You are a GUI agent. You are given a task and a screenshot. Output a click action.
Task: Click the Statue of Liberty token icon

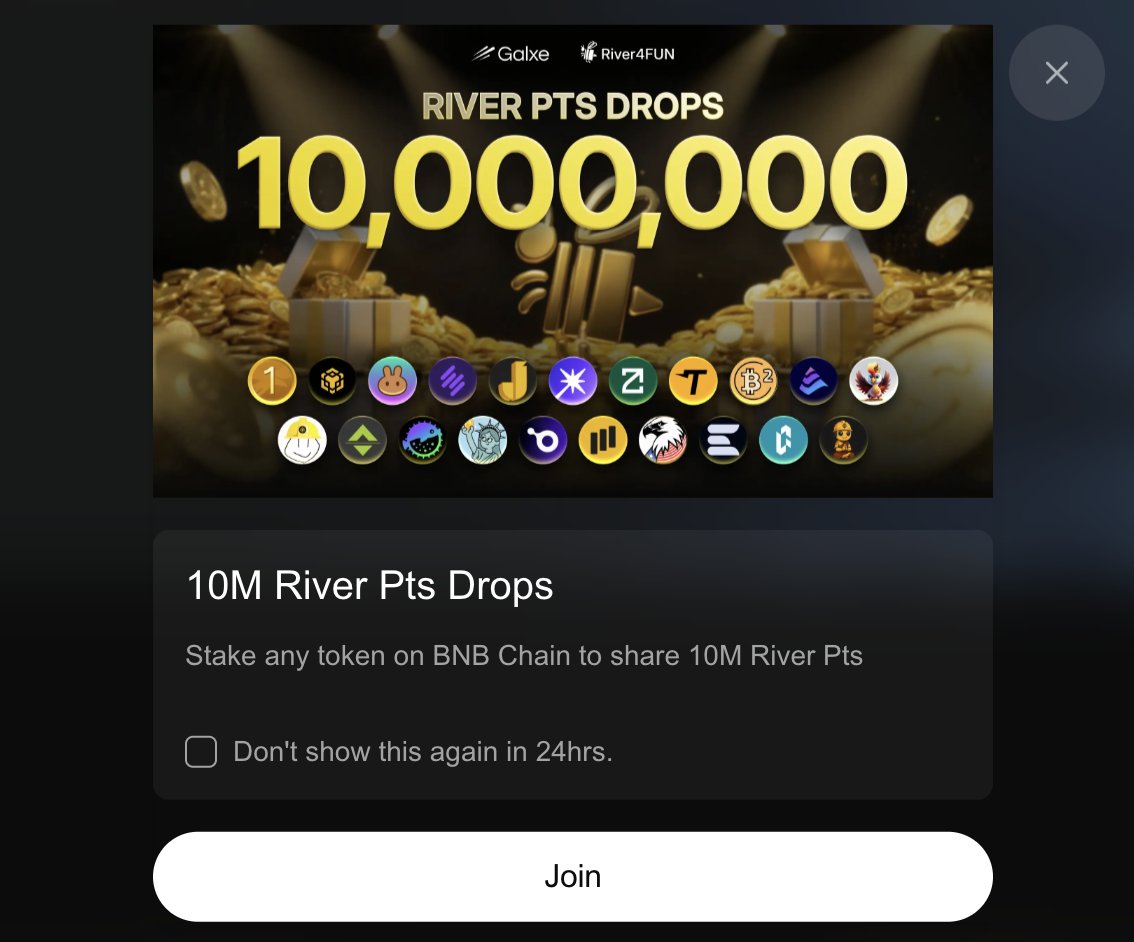(482, 440)
